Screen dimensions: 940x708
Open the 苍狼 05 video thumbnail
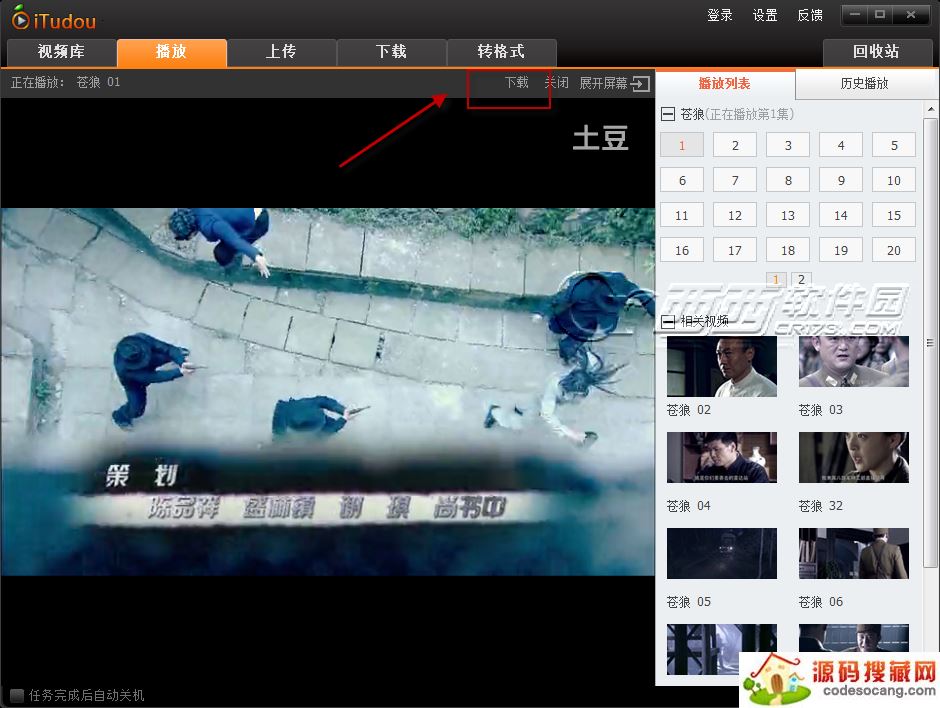click(x=721, y=554)
